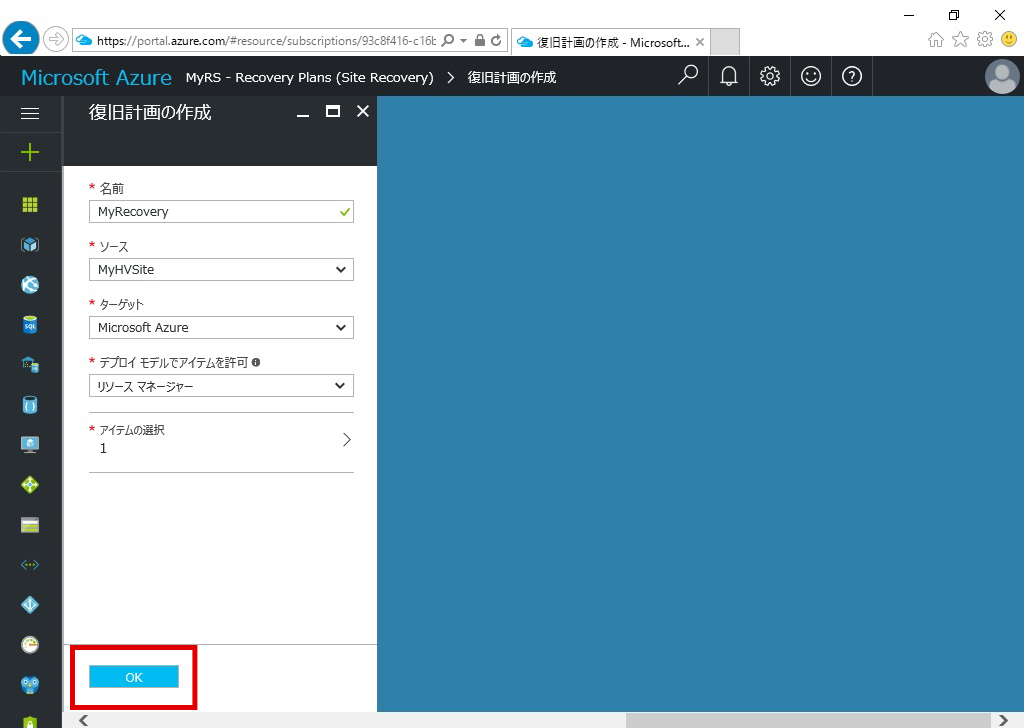Open Azure Cosmos DB braces icon
The image size is (1024, 728).
[30, 405]
